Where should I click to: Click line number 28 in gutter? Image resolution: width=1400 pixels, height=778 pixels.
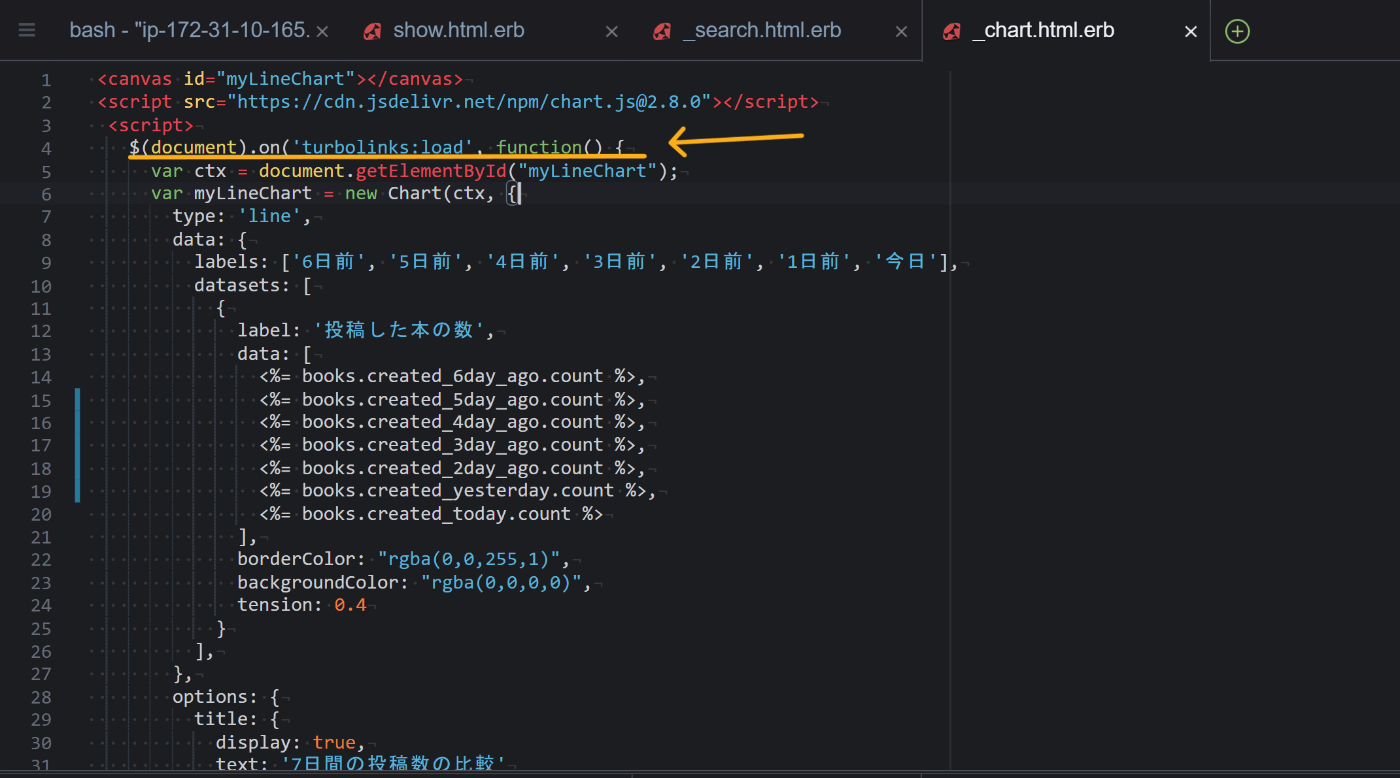[x=41, y=697]
